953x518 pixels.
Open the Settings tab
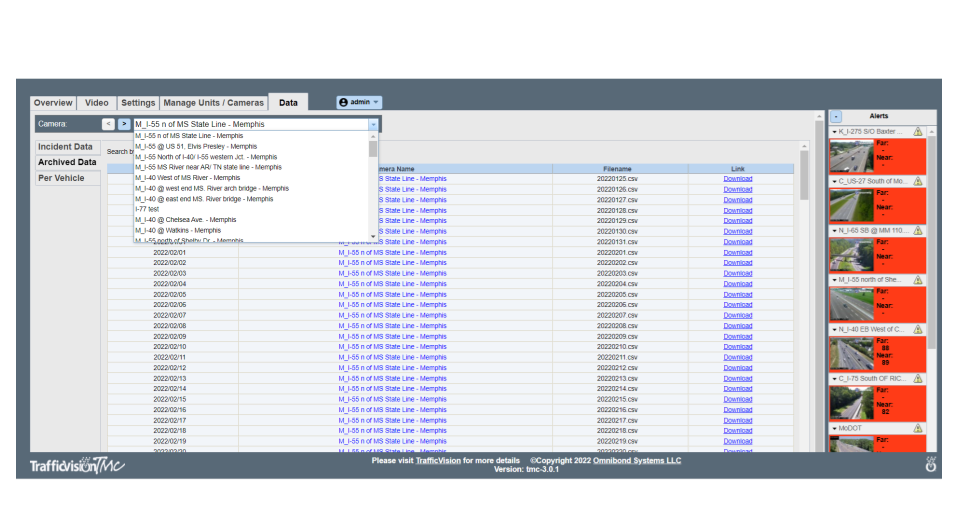[x=138, y=103]
